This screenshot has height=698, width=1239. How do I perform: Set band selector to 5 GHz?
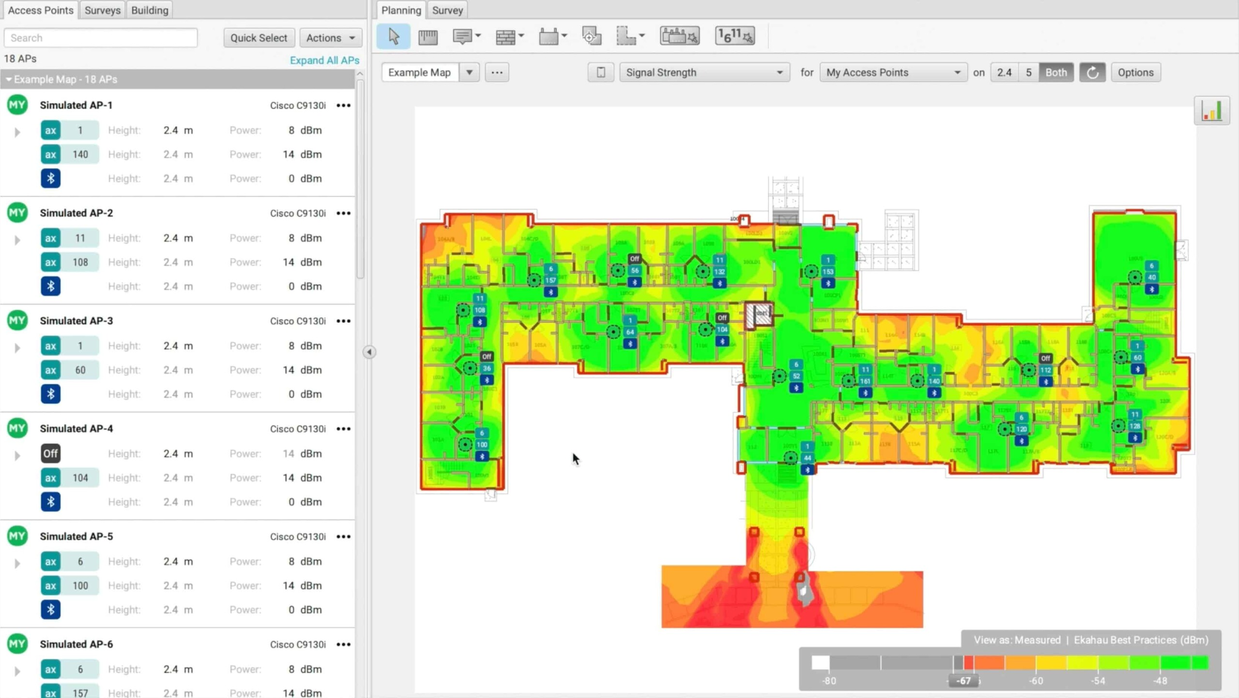1027,72
